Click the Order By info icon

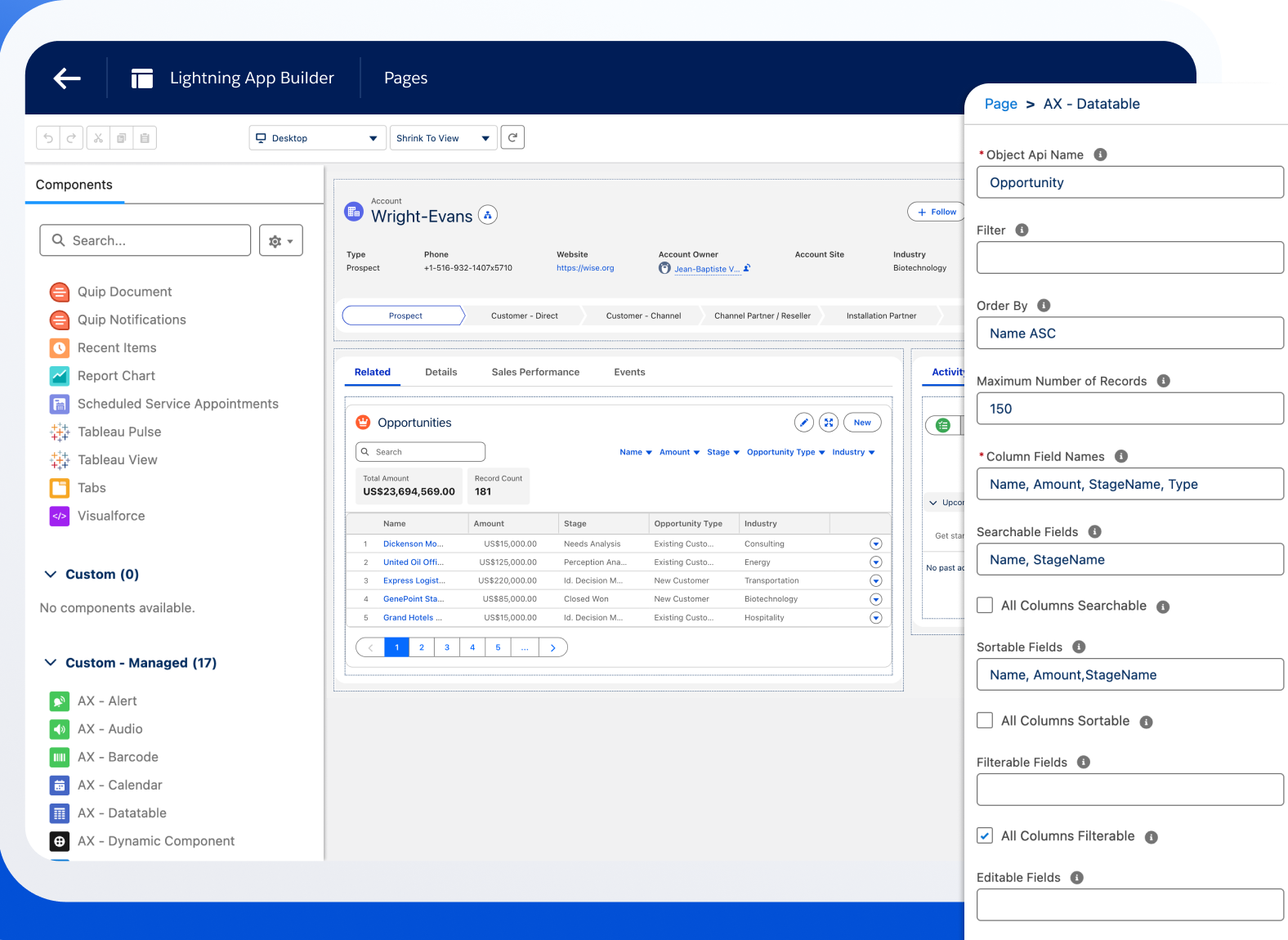[1044, 305]
